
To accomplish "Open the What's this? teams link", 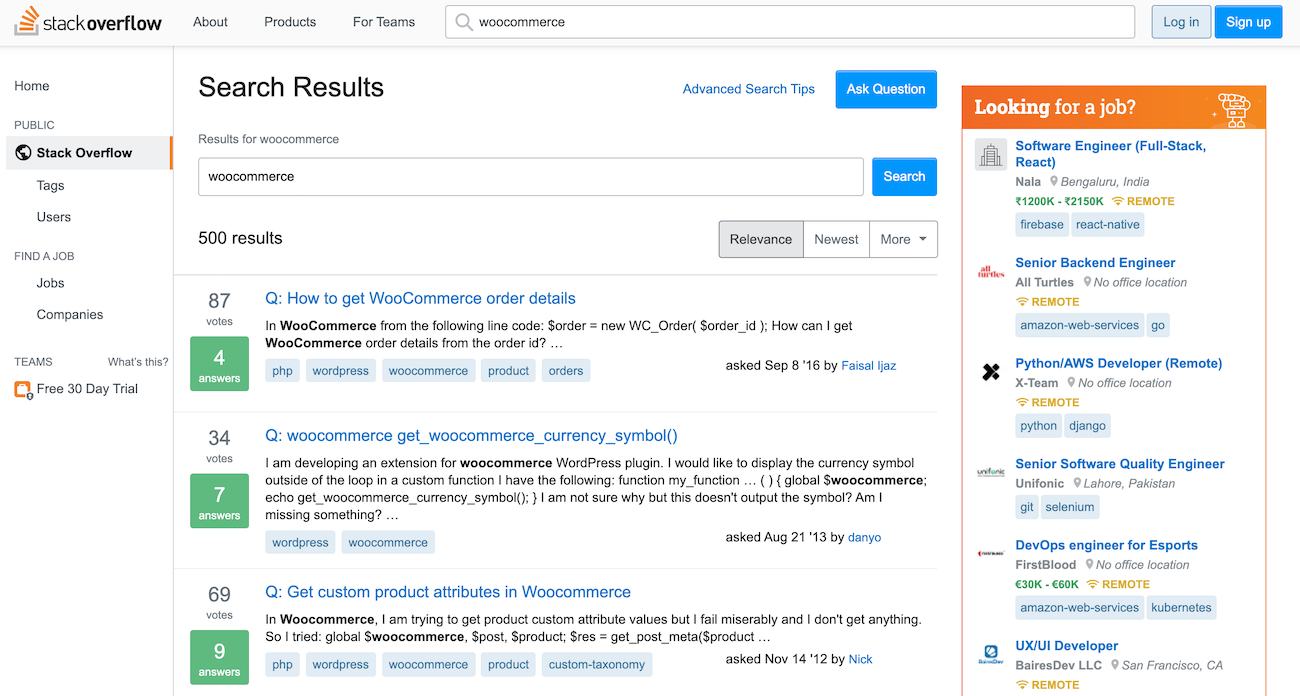I will [x=138, y=362].
